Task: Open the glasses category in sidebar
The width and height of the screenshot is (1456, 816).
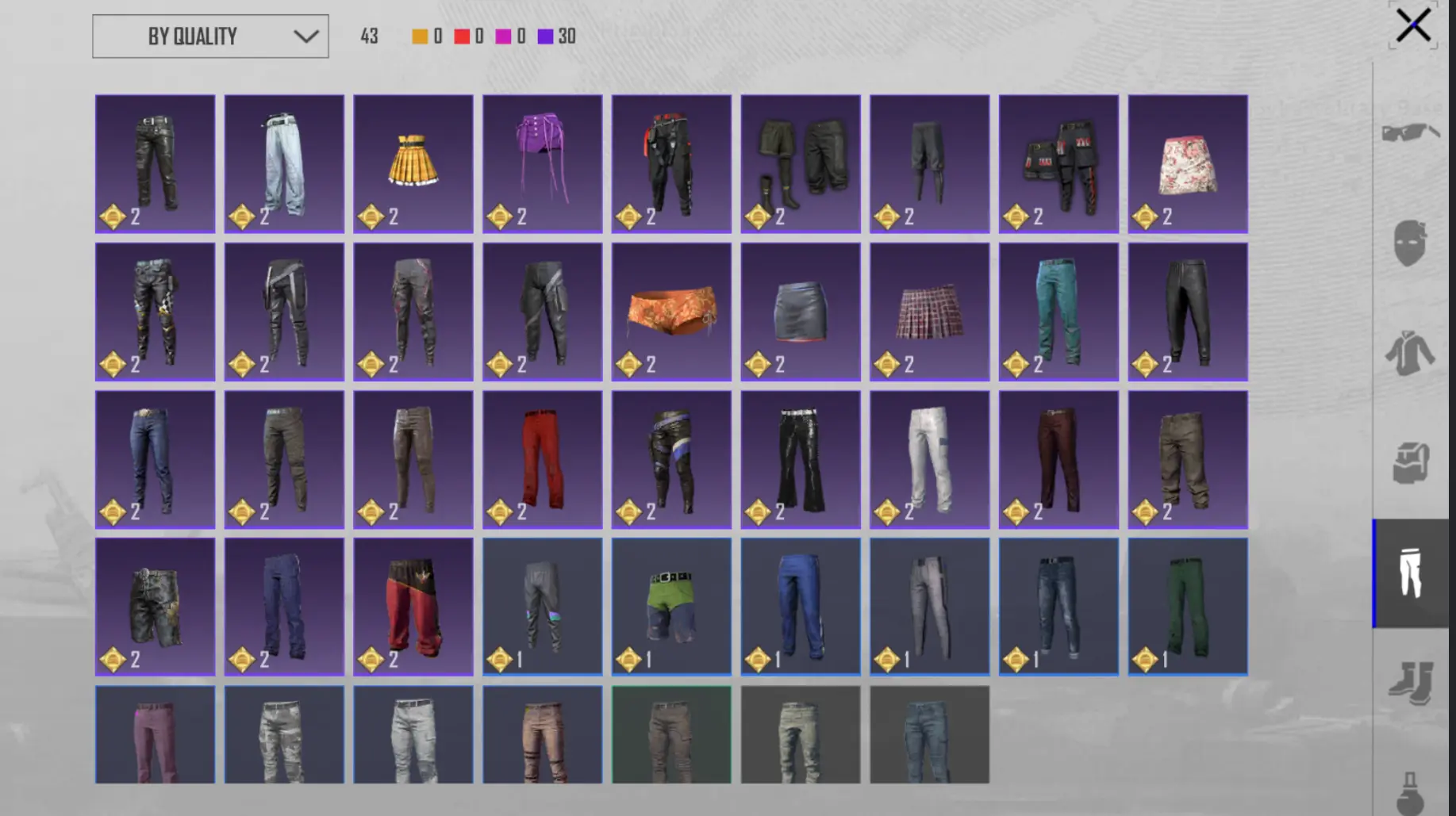Action: coord(1410,132)
